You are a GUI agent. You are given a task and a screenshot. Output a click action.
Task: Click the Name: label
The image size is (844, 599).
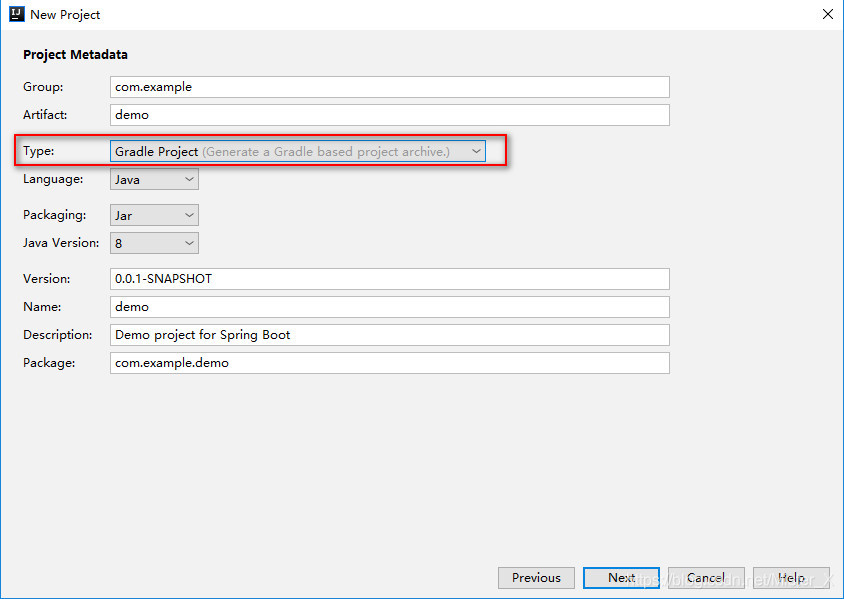pos(42,307)
